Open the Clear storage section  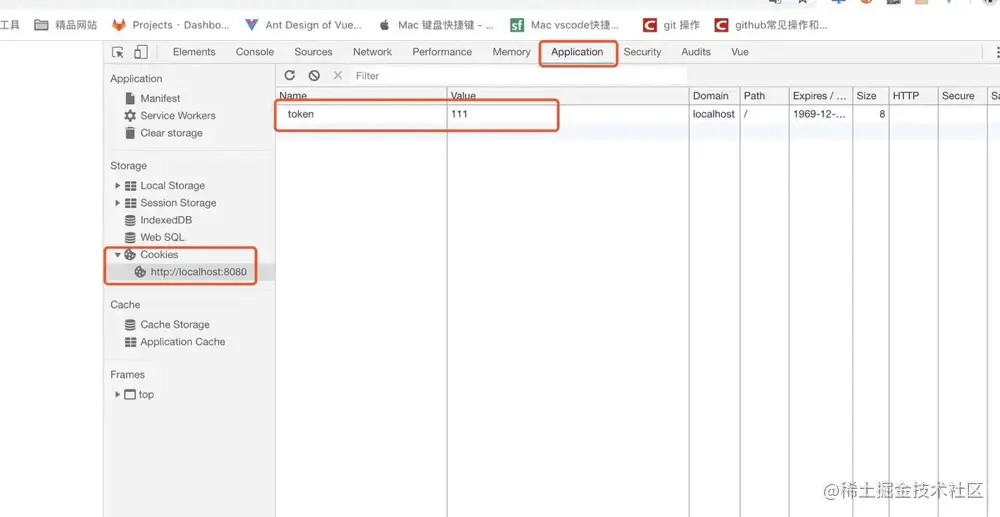pos(172,133)
